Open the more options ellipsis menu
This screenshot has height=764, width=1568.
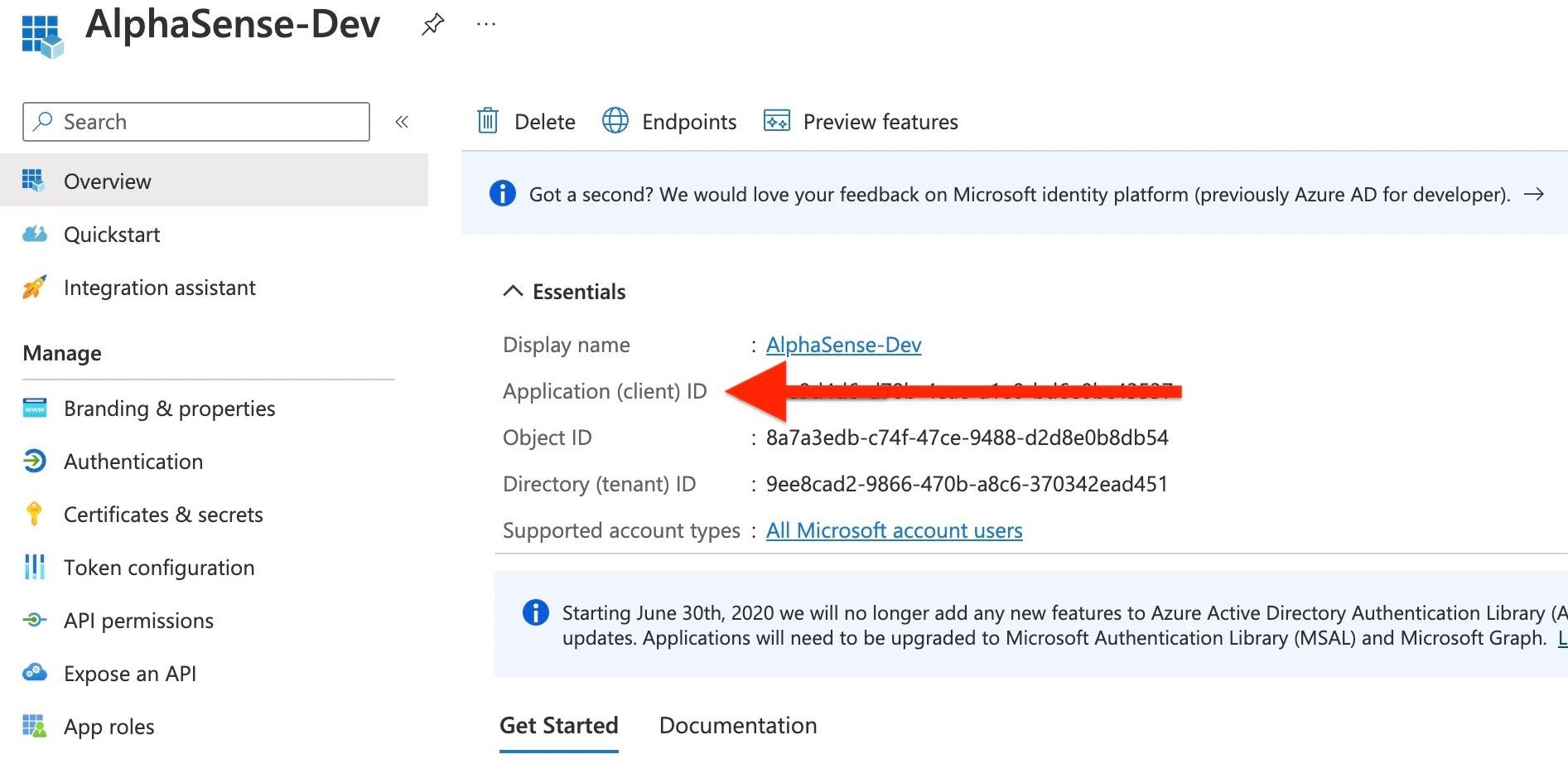coord(486,25)
